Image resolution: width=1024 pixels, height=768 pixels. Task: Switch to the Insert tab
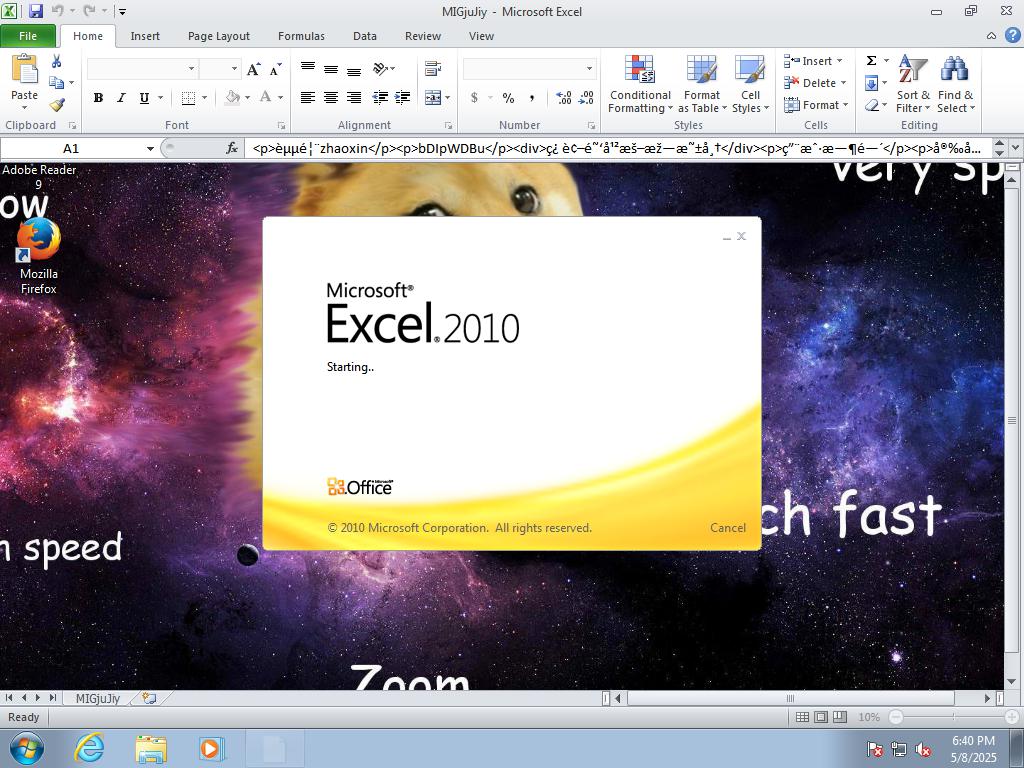145,36
